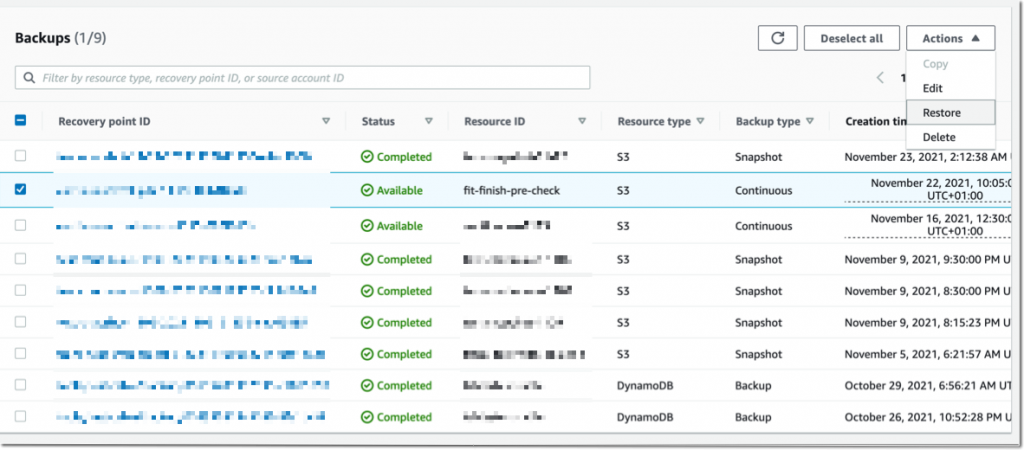Sort by the Backup type column arrow
Viewport: 1024px width, 450px height.
(x=810, y=121)
